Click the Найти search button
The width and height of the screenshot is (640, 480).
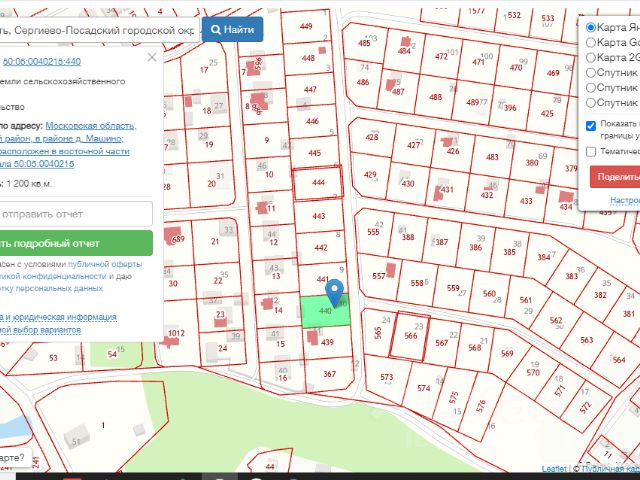click(231, 29)
